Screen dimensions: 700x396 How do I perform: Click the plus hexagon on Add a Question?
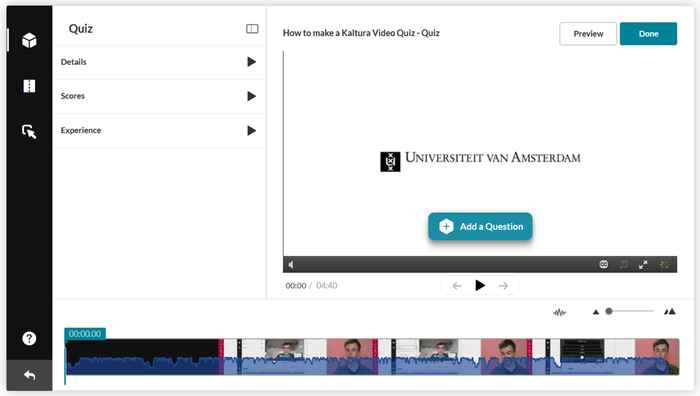tap(446, 226)
